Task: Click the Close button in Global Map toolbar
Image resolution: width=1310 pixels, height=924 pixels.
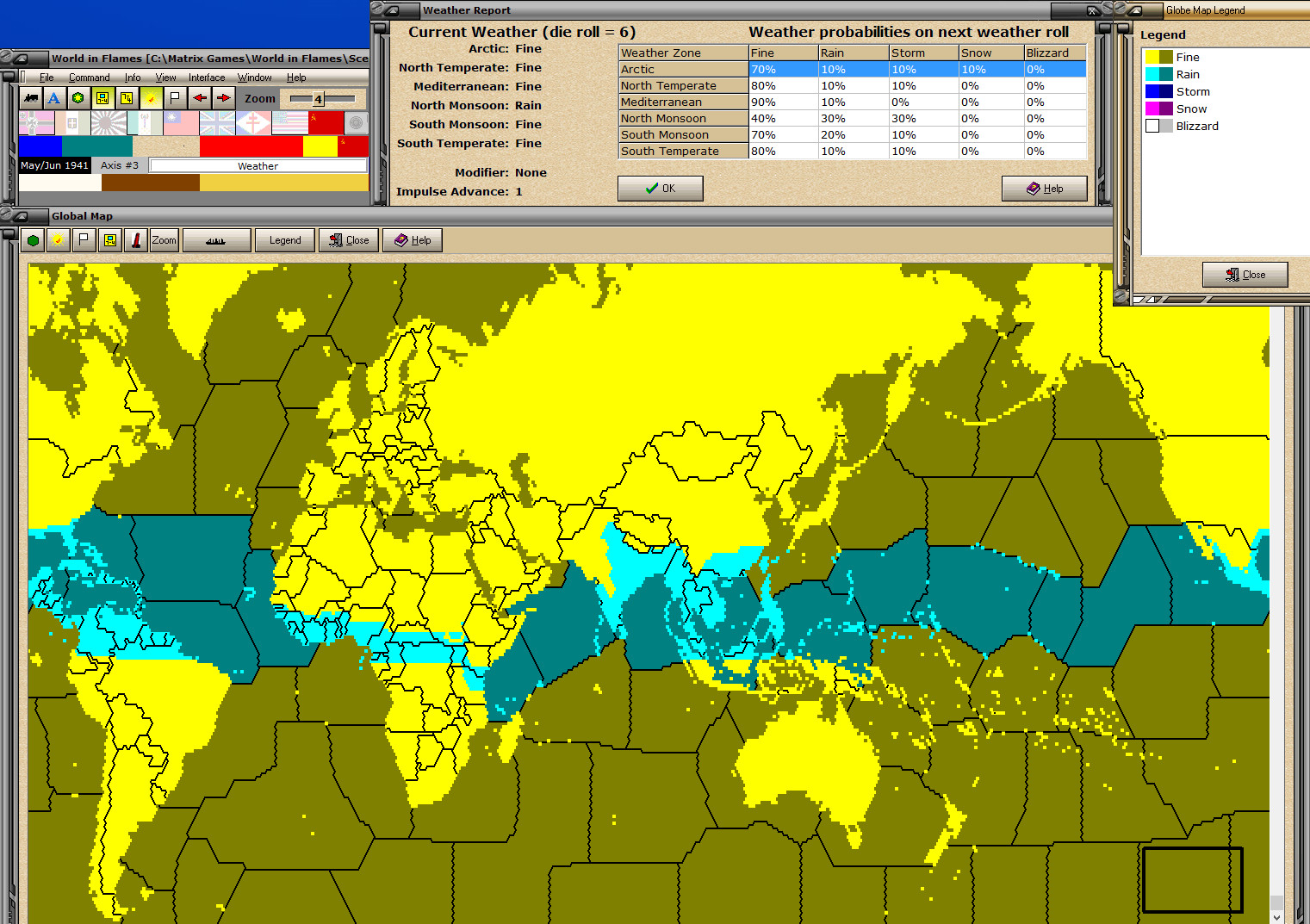Action: [x=349, y=240]
